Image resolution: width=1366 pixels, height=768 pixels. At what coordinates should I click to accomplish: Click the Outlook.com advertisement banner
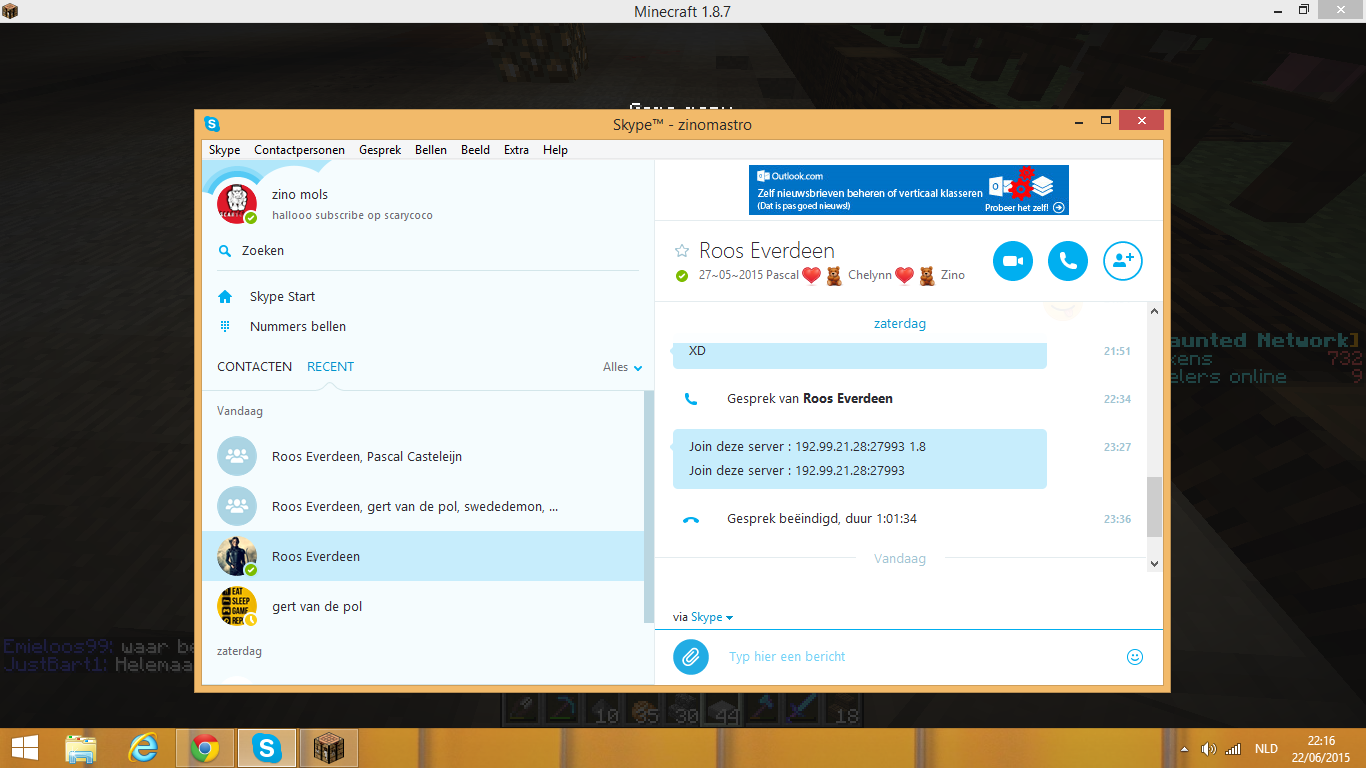909,190
